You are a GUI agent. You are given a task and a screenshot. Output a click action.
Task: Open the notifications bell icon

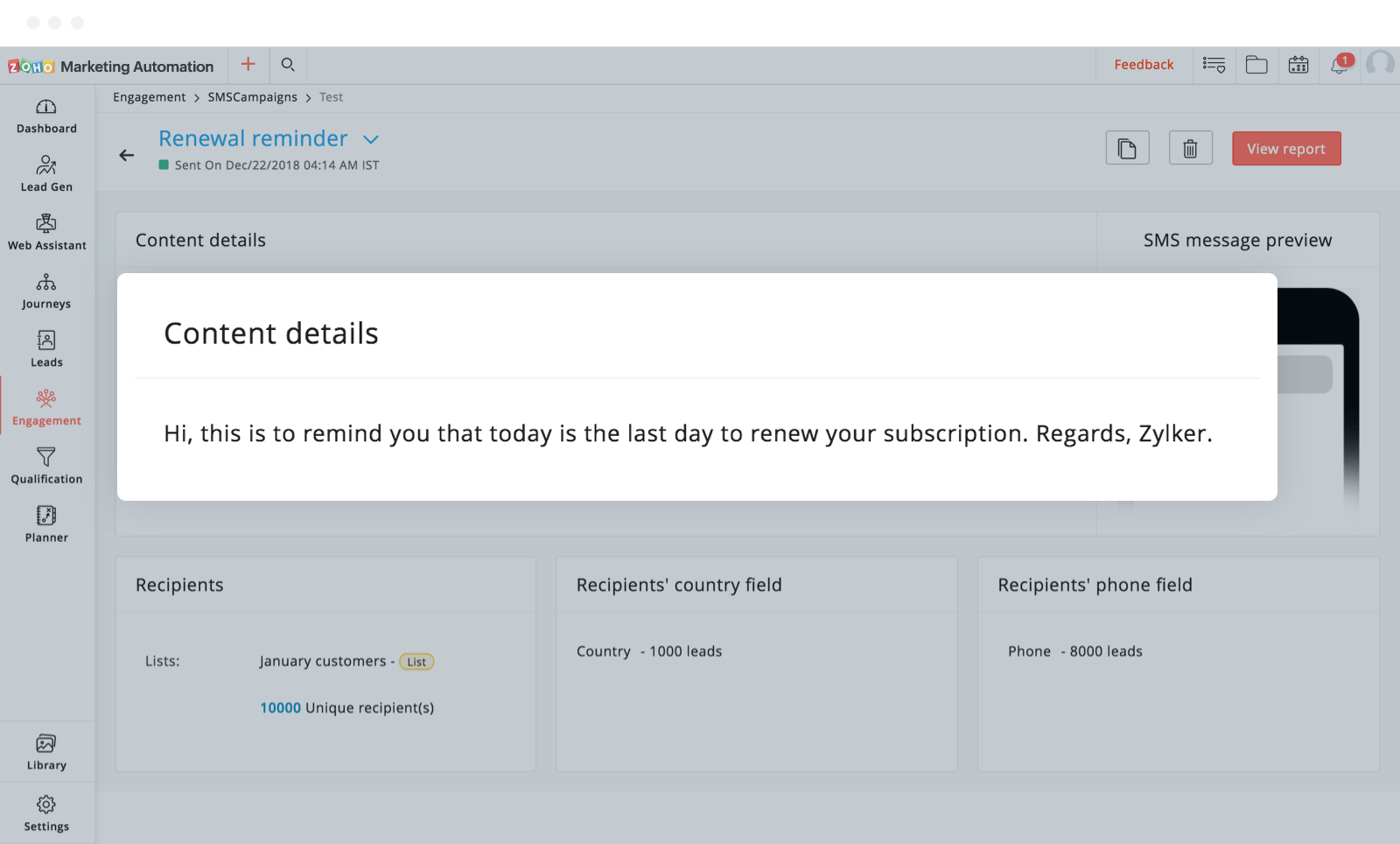(x=1340, y=65)
